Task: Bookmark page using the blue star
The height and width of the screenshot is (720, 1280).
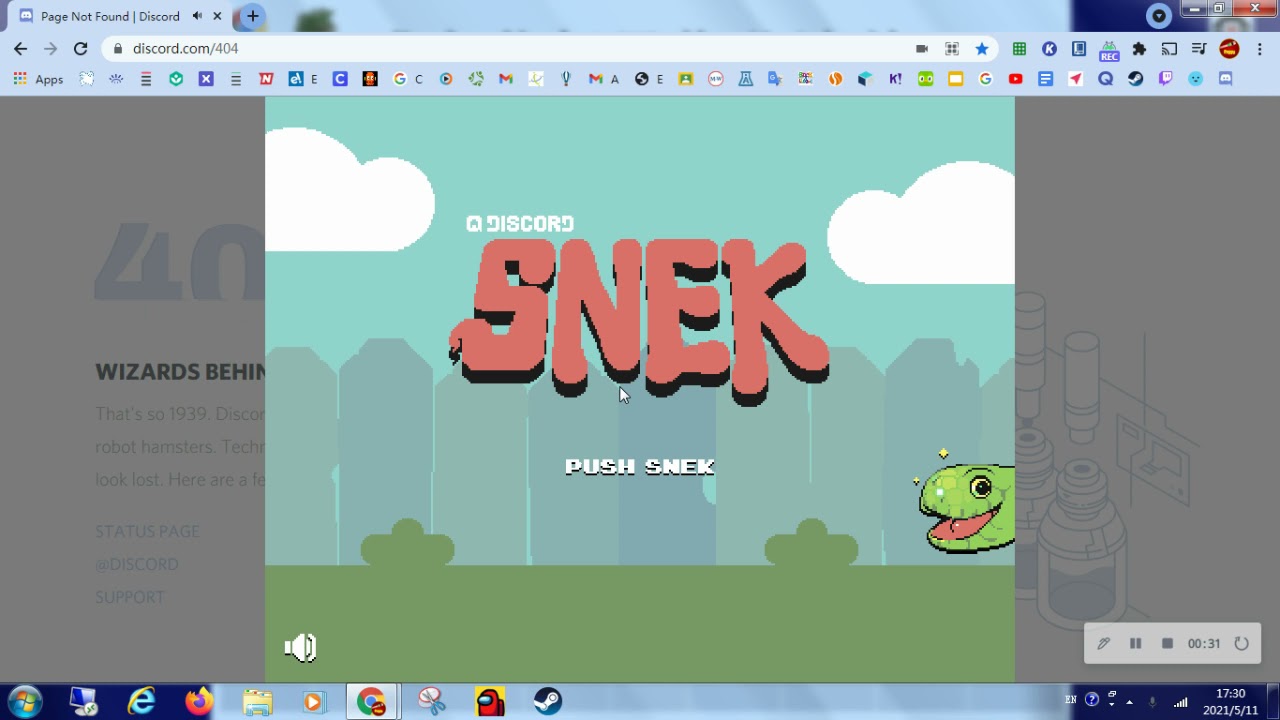Action: (x=982, y=48)
